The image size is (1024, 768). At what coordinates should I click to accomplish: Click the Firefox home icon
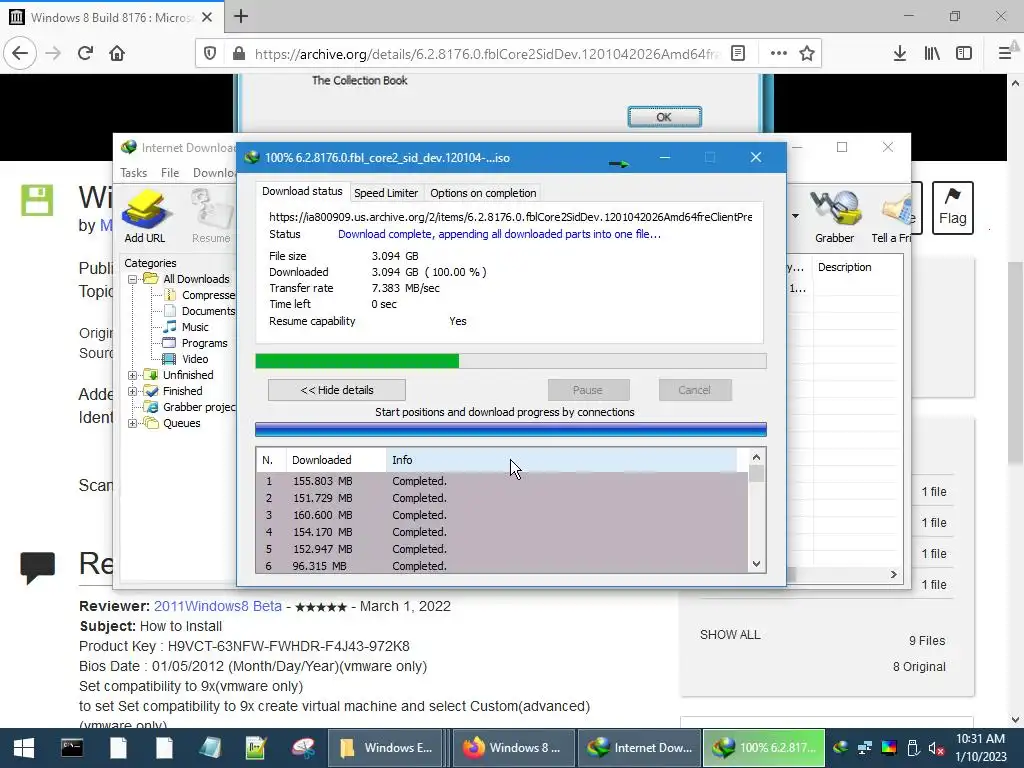click(117, 53)
